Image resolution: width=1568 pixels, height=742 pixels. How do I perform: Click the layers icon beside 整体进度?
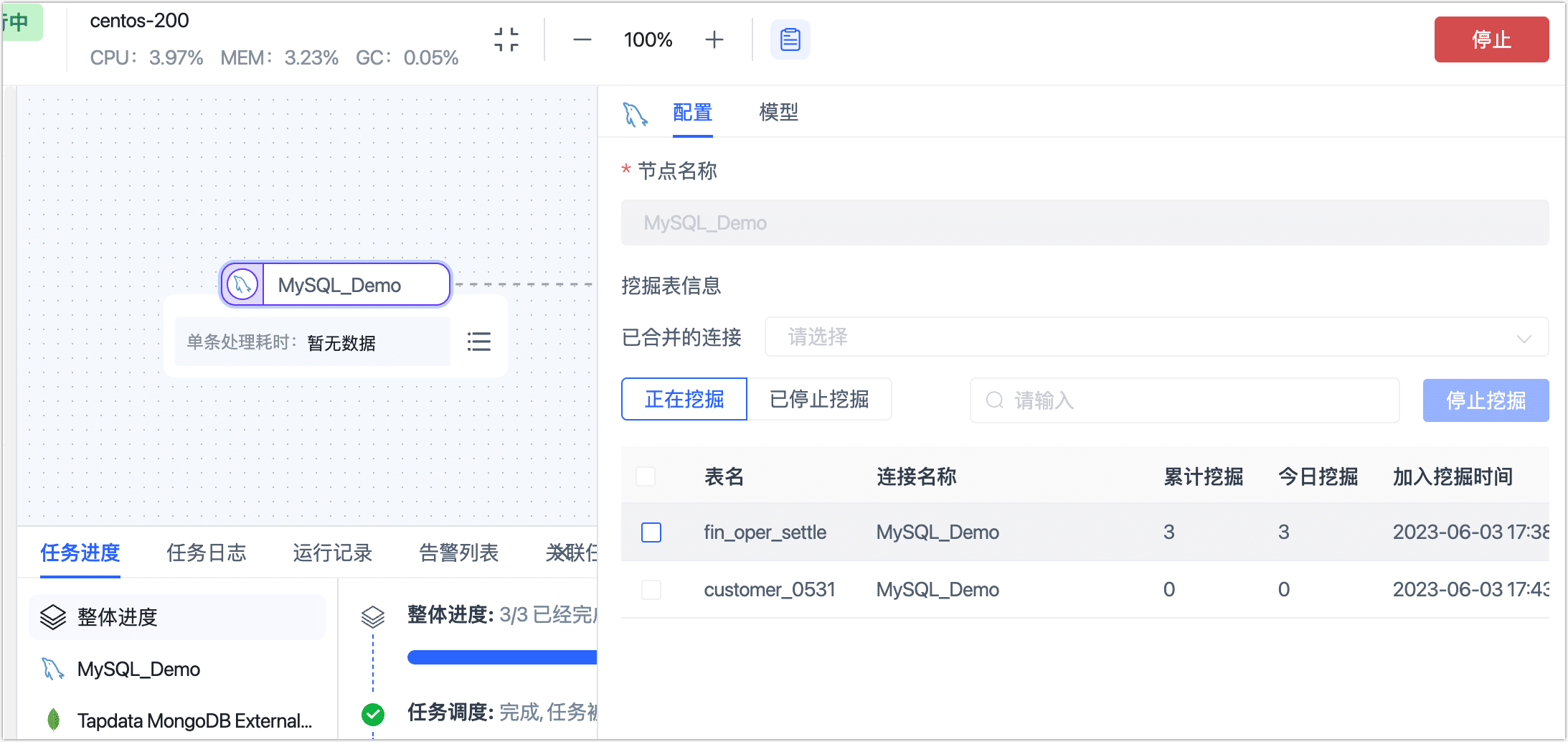pyautogui.click(x=52, y=616)
